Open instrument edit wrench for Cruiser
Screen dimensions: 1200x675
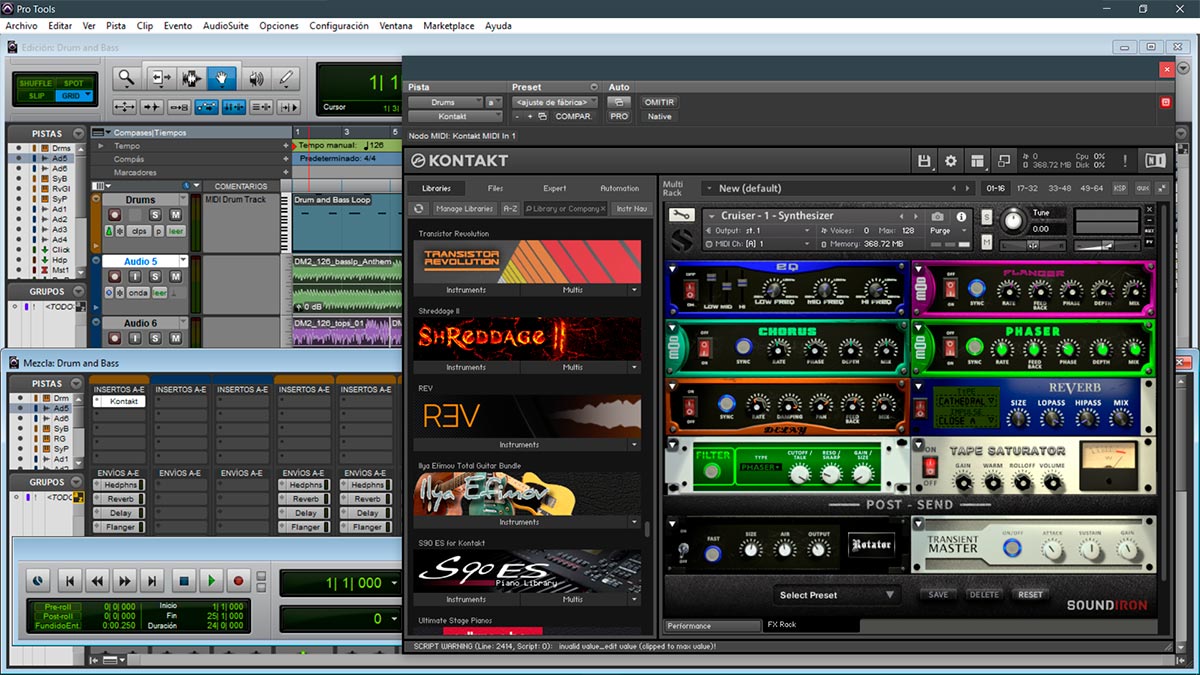pyautogui.click(x=682, y=215)
